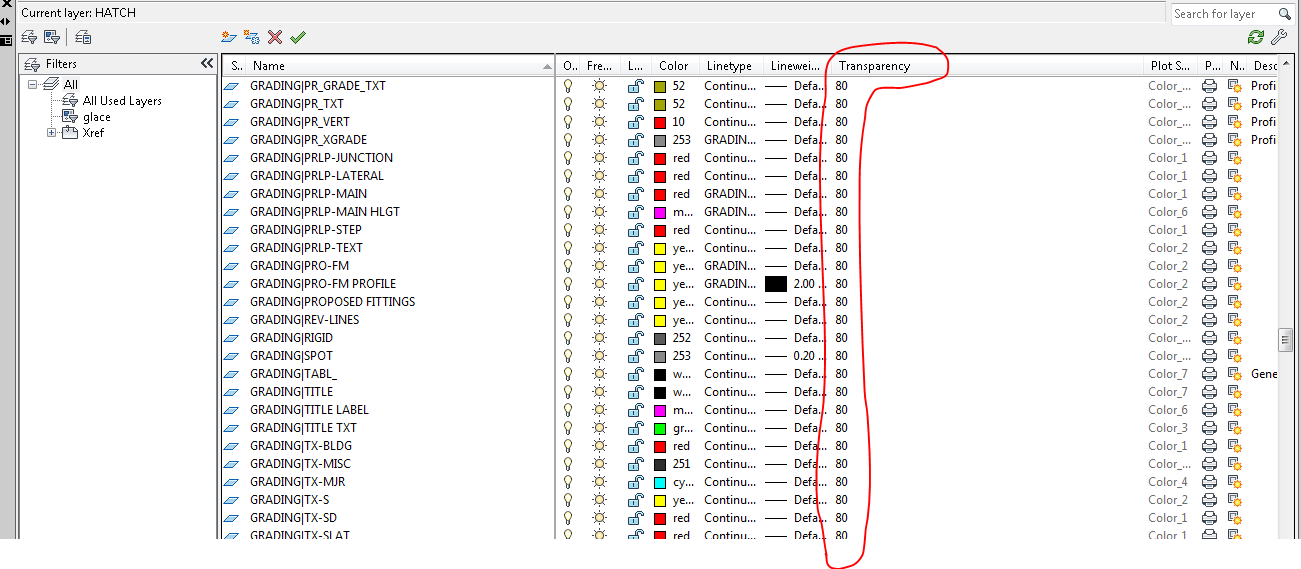Open the Layer States Manager icon
Viewport: 1301px width, 569px height.
[x=84, y=37]
